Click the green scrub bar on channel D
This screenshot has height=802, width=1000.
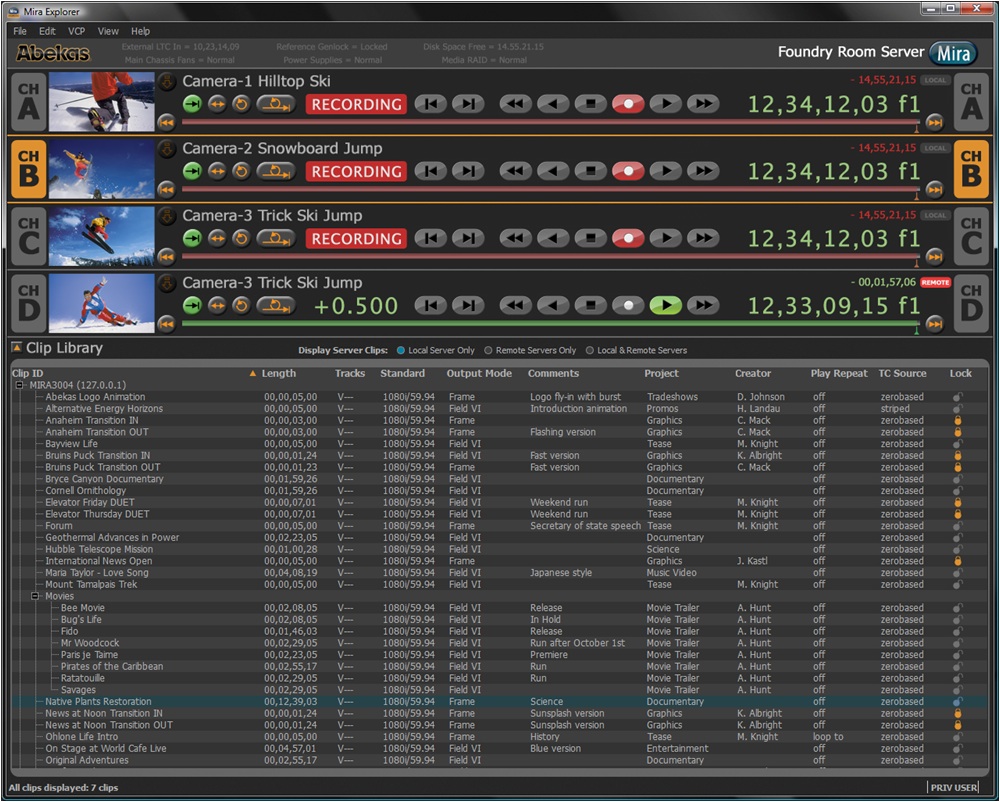pyautogui.click(x=550, y=324)
